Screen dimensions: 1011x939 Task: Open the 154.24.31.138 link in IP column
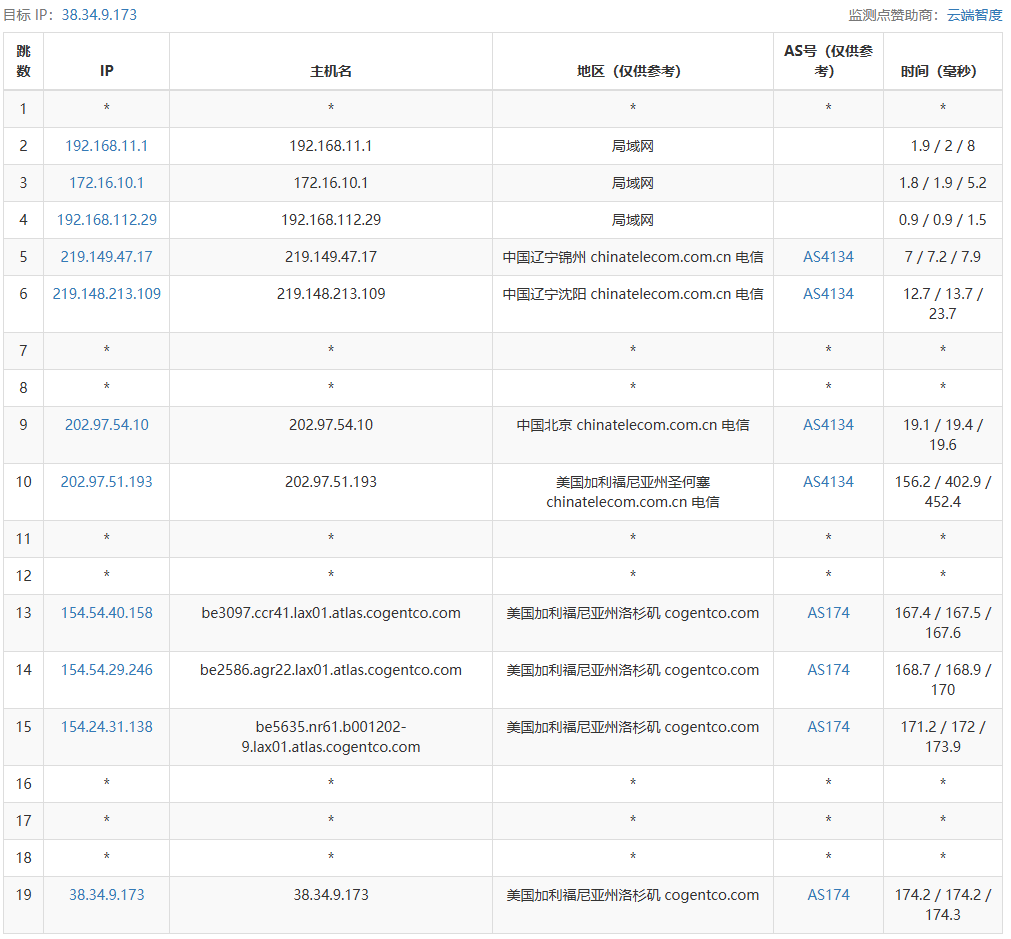pyautogui.click(x=106, y=727)
